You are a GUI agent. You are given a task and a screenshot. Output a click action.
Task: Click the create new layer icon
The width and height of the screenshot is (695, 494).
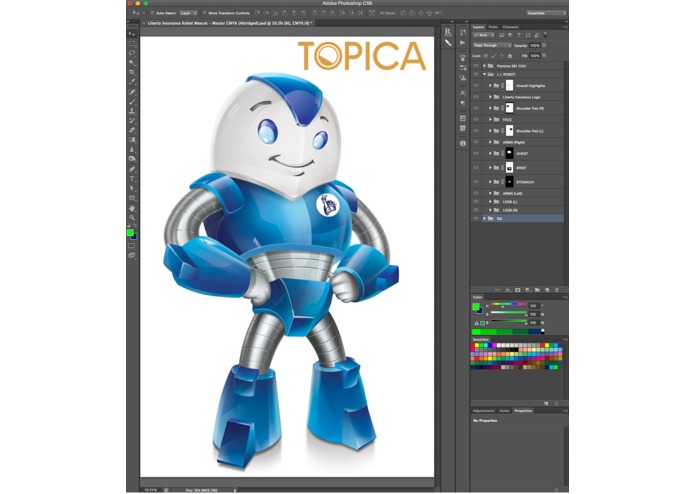[x=547, y=290]
